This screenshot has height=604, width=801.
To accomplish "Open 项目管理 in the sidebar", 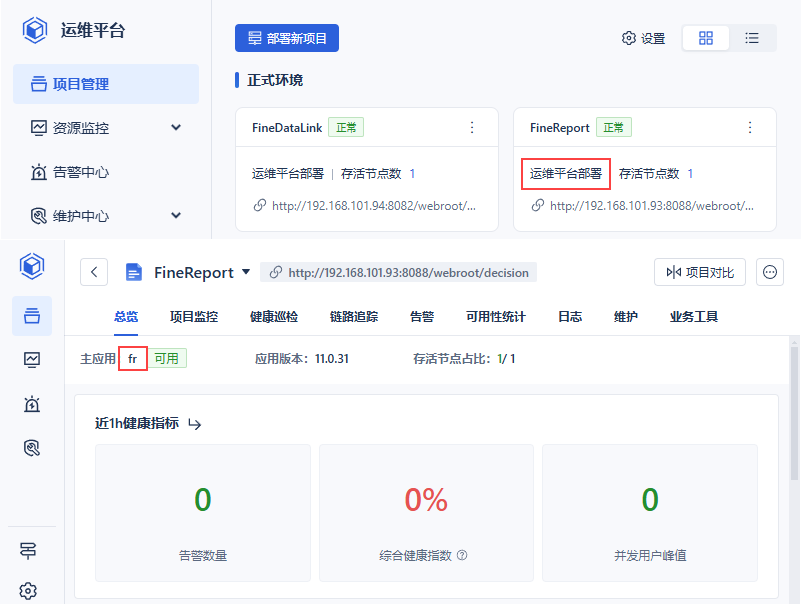I will click(106, 84).
